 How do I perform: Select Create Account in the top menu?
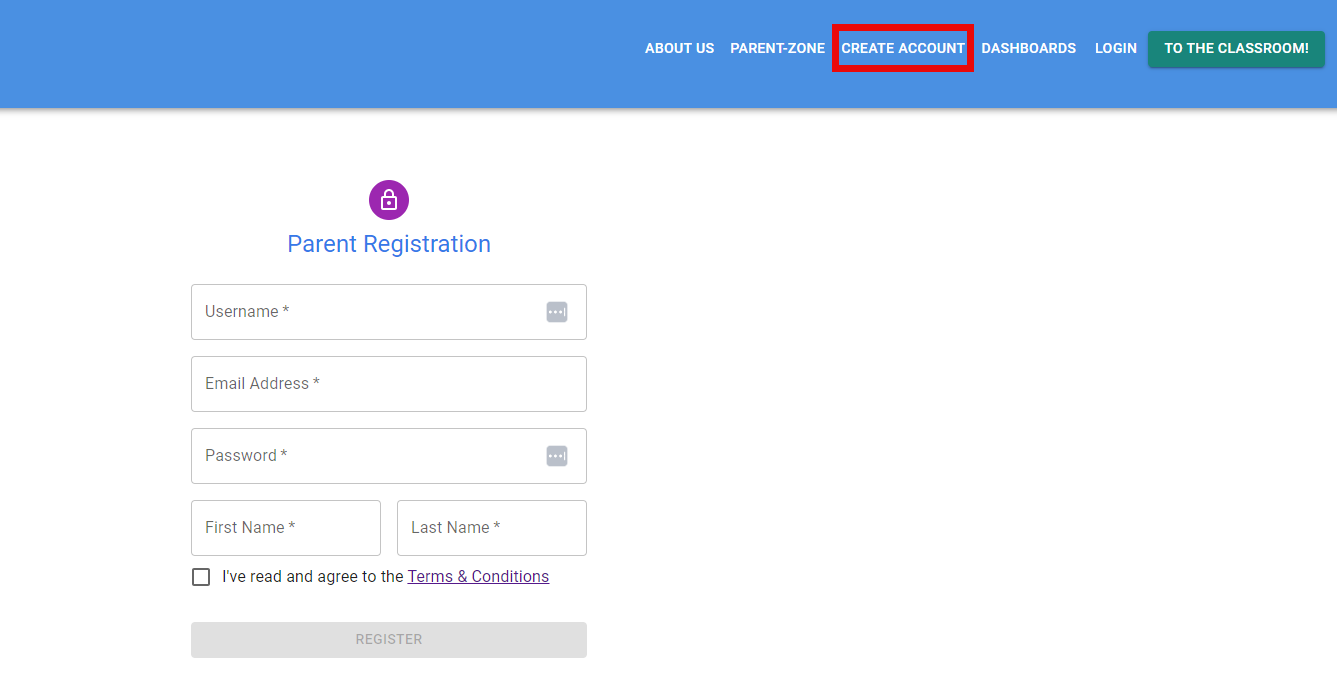[x=903, y=48]
